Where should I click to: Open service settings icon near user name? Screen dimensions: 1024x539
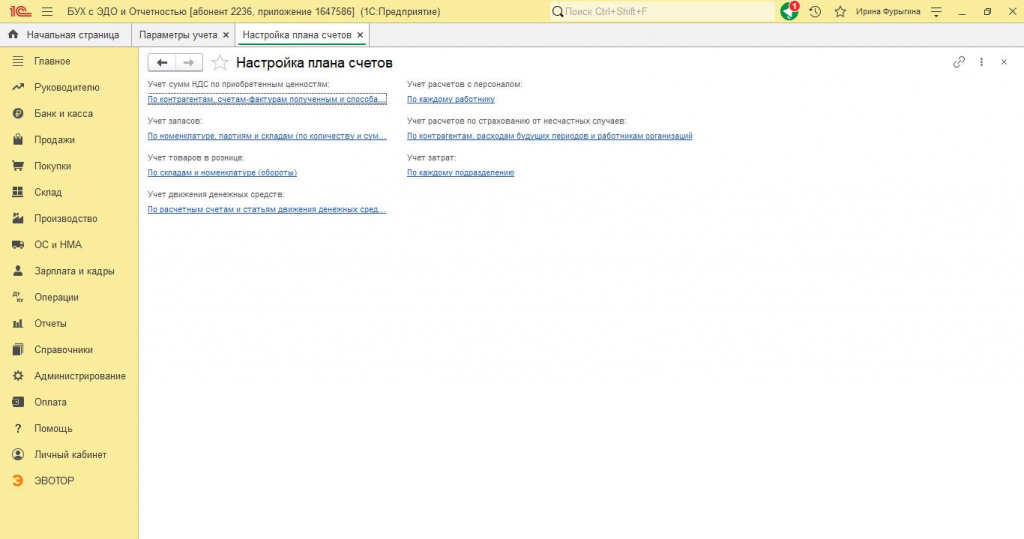[936, 12]
